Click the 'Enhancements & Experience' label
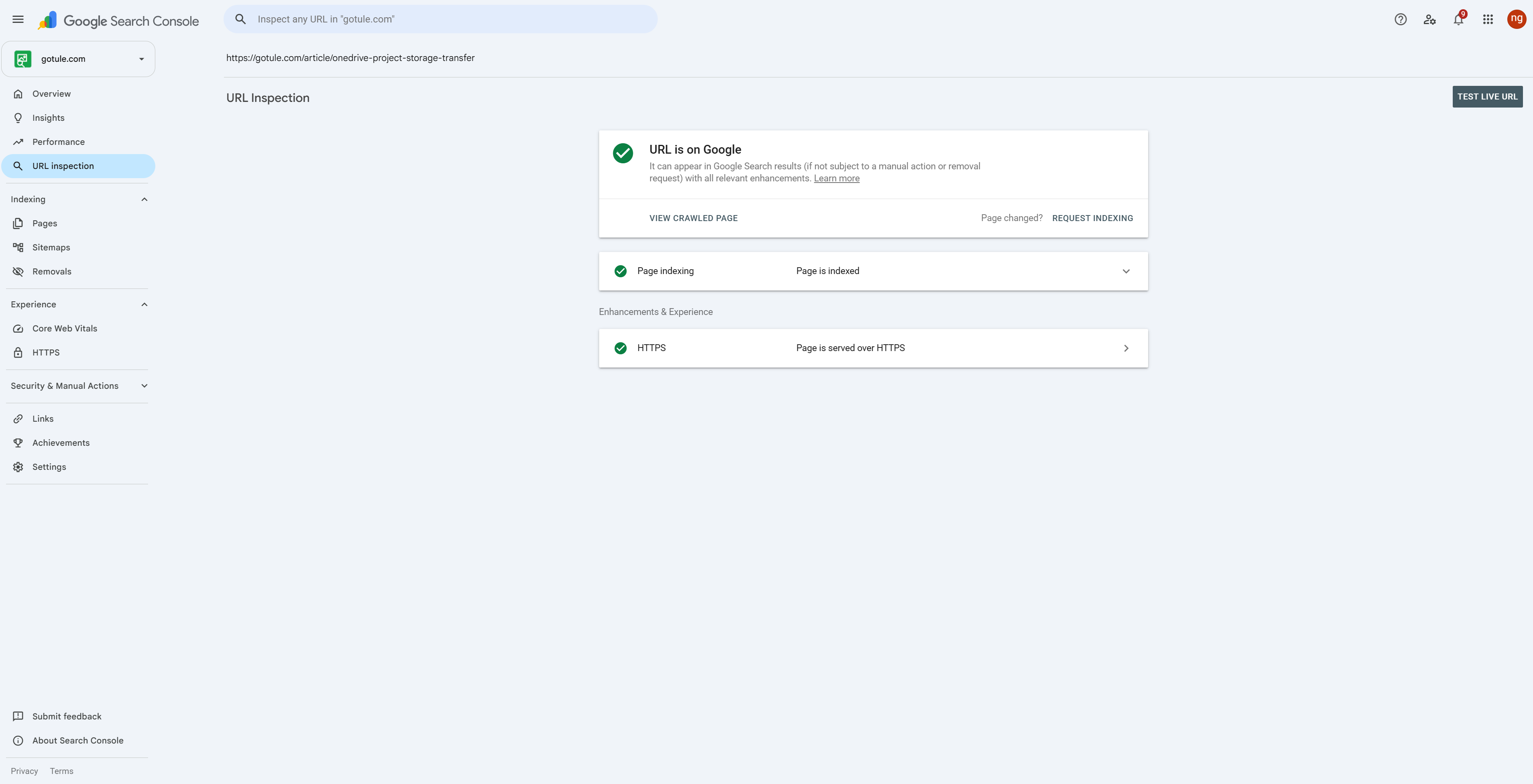 click(x=655, y=312)
